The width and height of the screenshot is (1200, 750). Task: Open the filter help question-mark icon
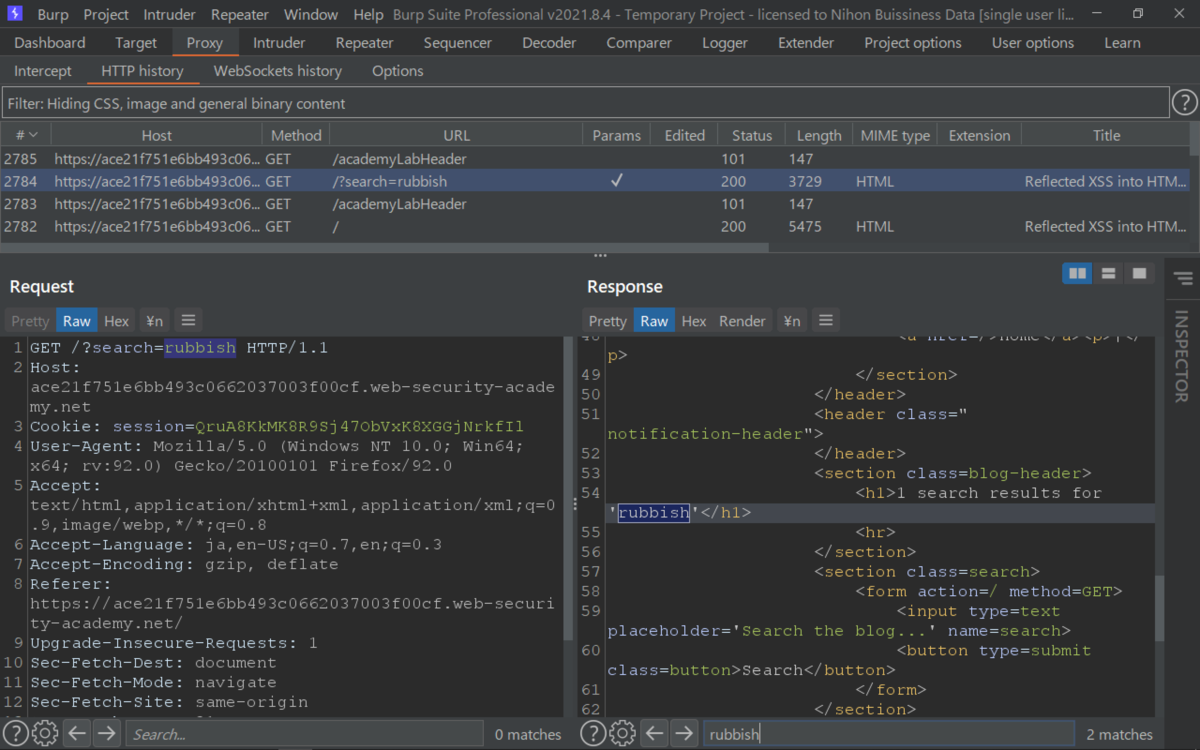pos(1184,102)
